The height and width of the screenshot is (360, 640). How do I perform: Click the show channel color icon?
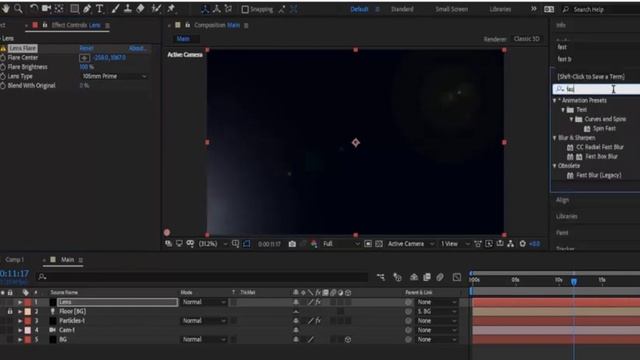313,244
